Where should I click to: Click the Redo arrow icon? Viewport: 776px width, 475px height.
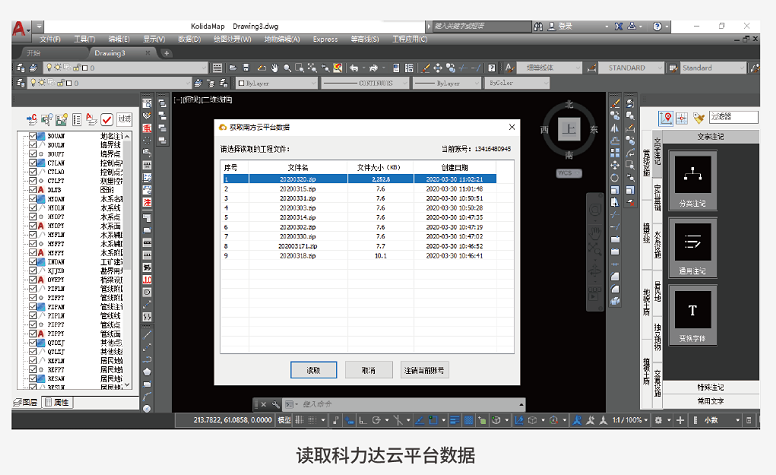click(x=374, y=68)
